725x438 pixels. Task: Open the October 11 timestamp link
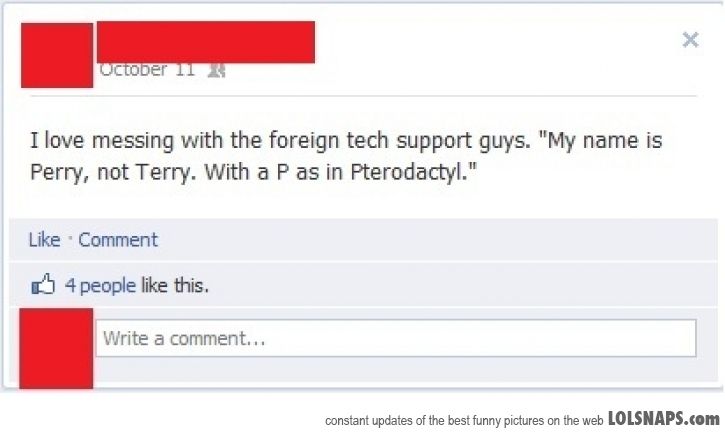point(147,69)
